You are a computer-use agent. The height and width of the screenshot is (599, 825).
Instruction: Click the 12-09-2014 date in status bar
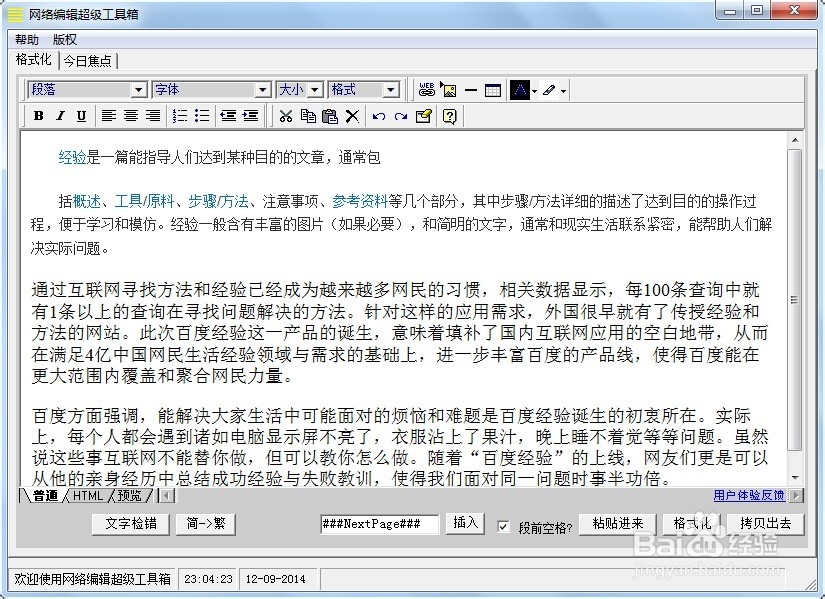click(275, 579)
